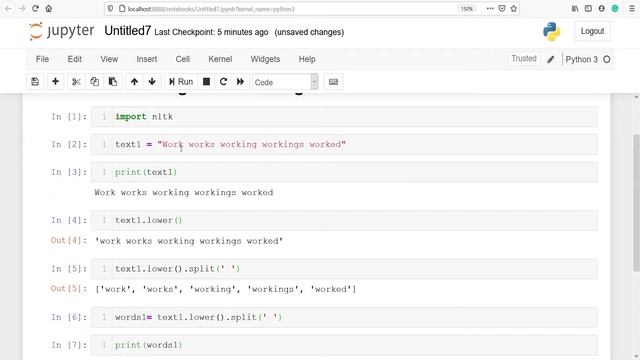640x360 pixels.
Task: Reload the page with the browser refresh icon
Action: [x=36, y=9]
